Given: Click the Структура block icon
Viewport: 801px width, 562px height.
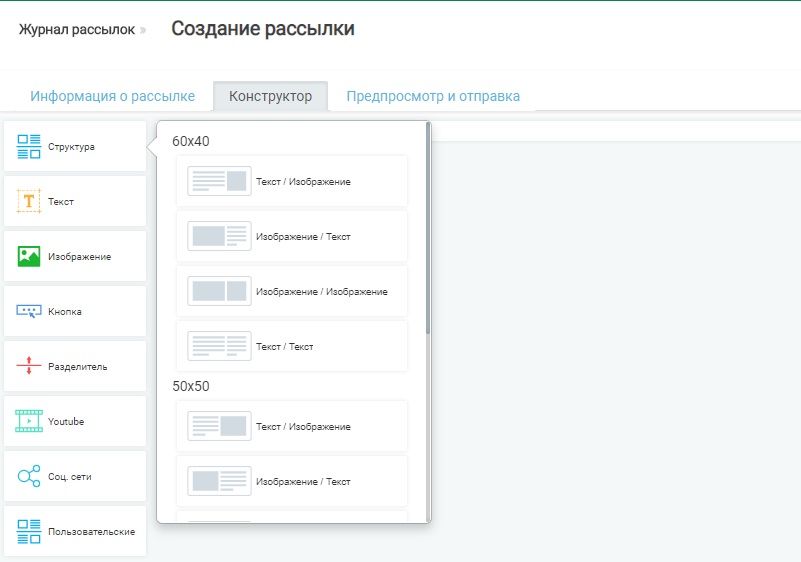Looking at the screenshot, I should [x=29, y=147].
